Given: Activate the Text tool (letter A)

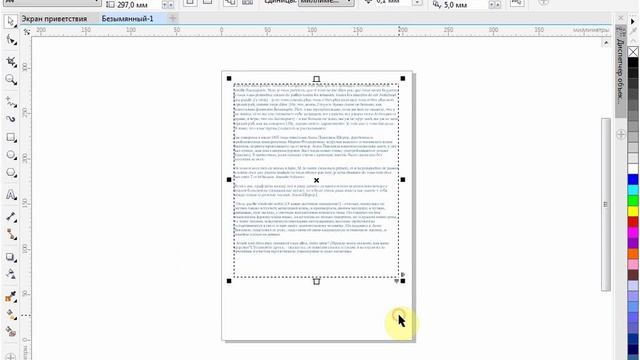Looking at the screenshot, I should (x=11, y=195).
